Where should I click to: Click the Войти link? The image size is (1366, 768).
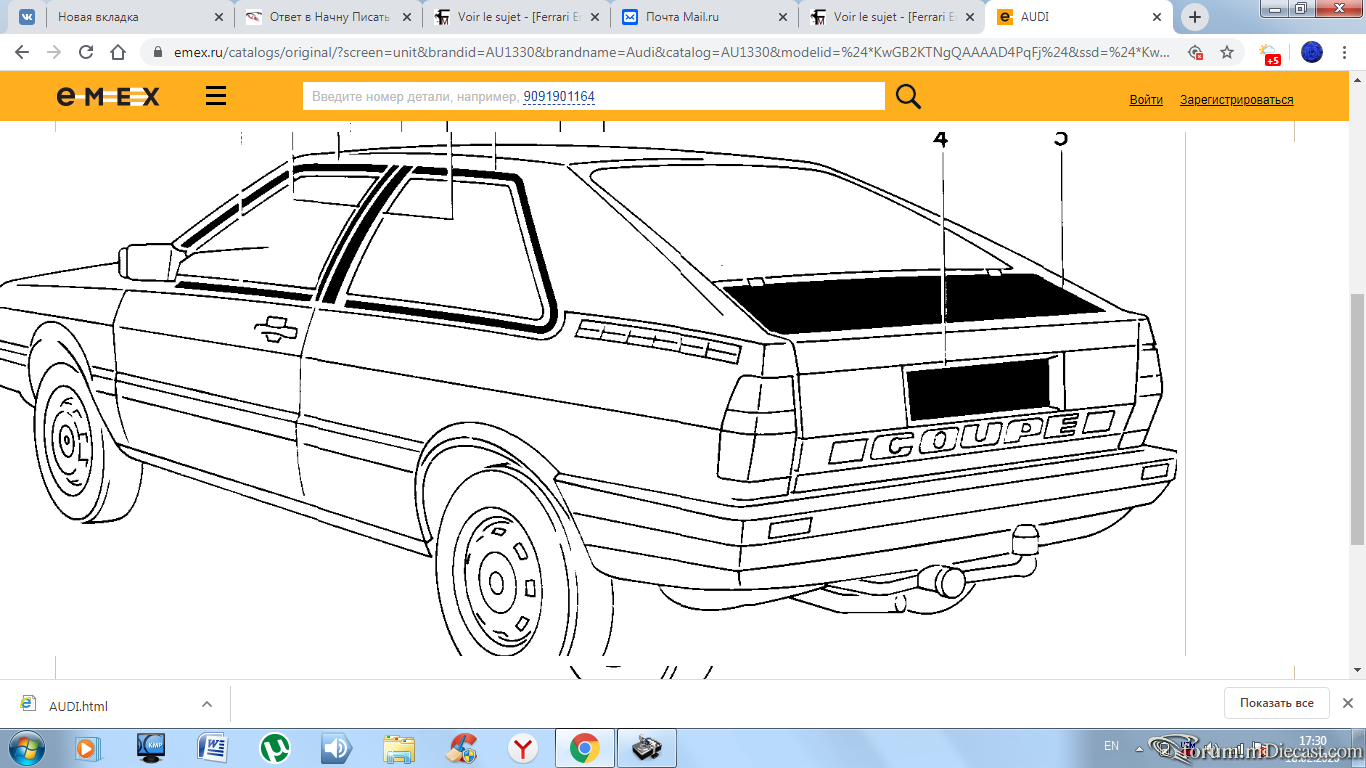pos(1146,100)
